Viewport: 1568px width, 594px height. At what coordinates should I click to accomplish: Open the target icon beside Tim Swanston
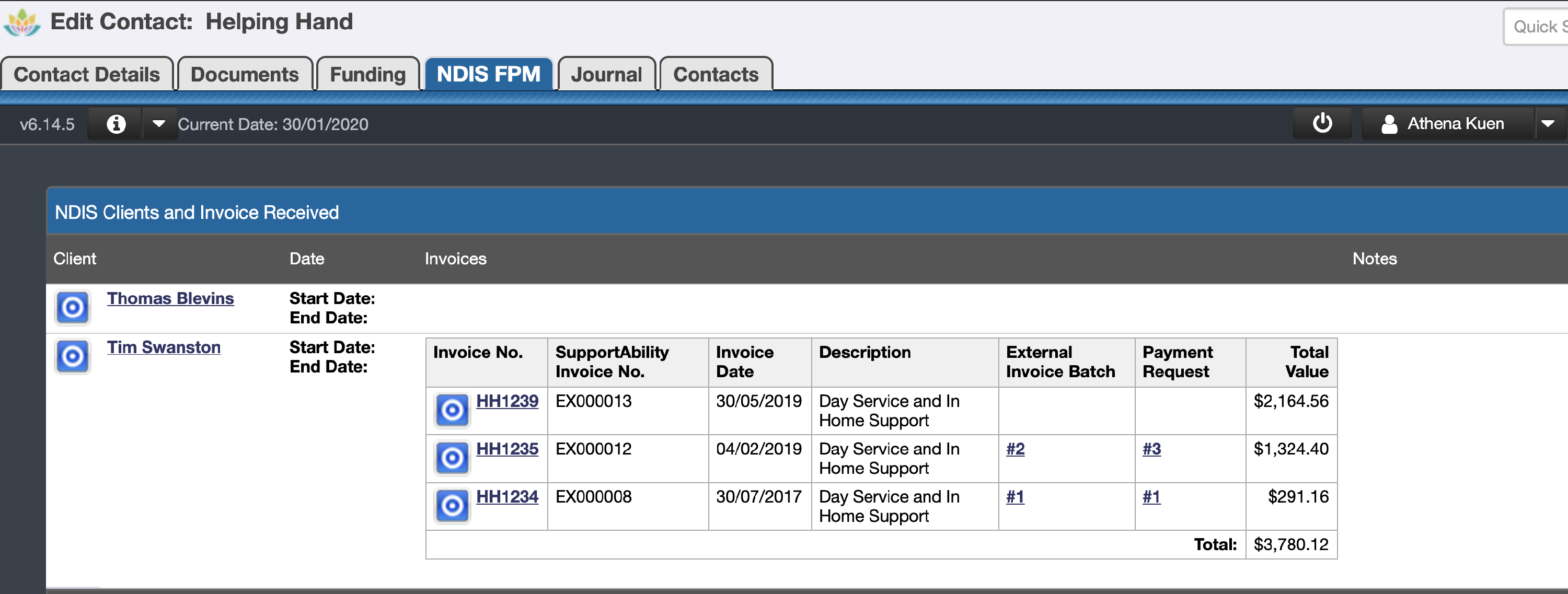coord(72,357)
